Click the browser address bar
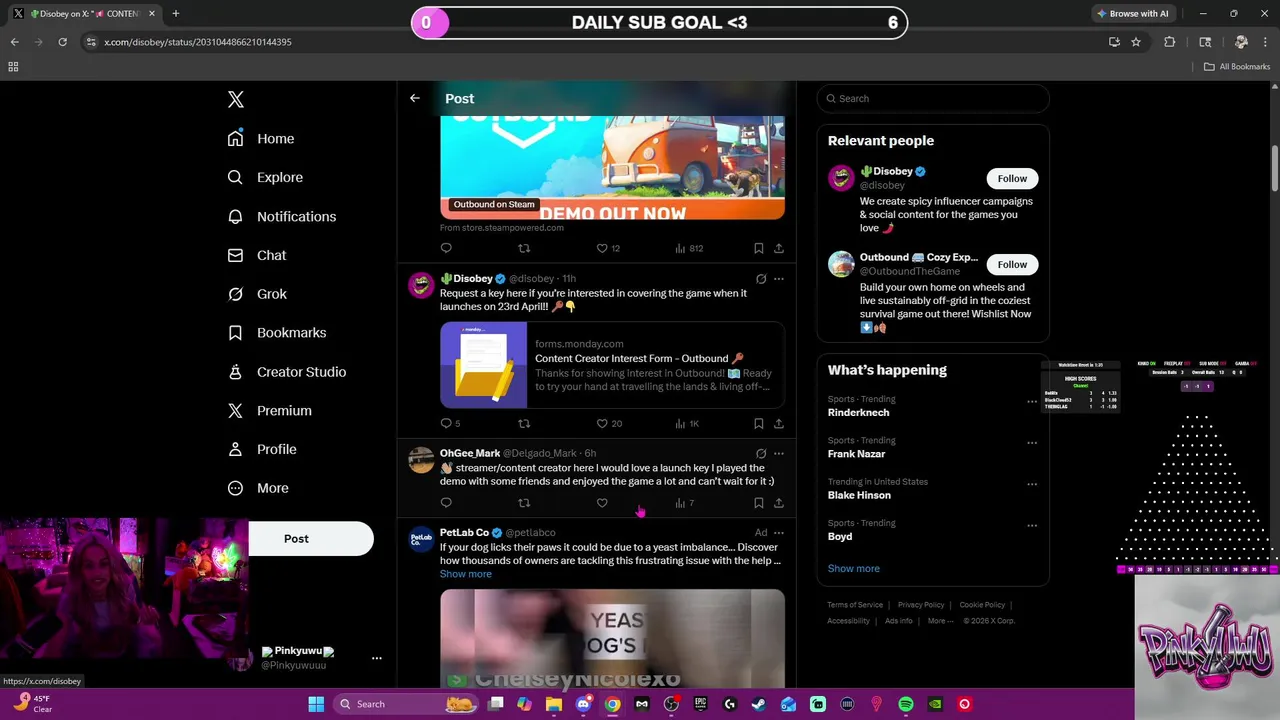 [590, 42]
